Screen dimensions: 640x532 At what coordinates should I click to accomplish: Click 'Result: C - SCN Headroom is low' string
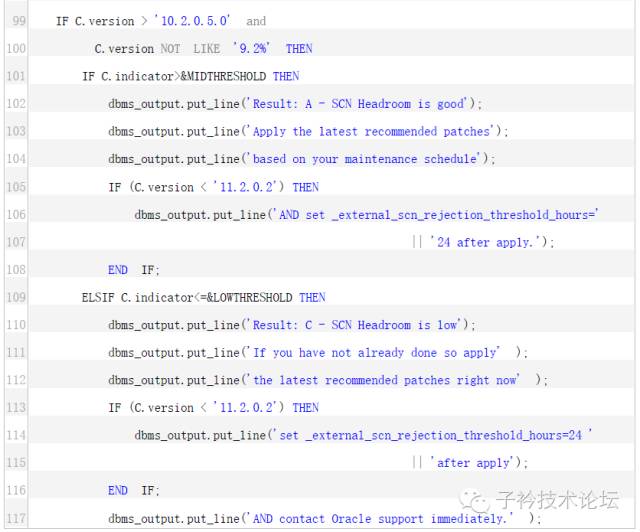[x=354, y=325]
